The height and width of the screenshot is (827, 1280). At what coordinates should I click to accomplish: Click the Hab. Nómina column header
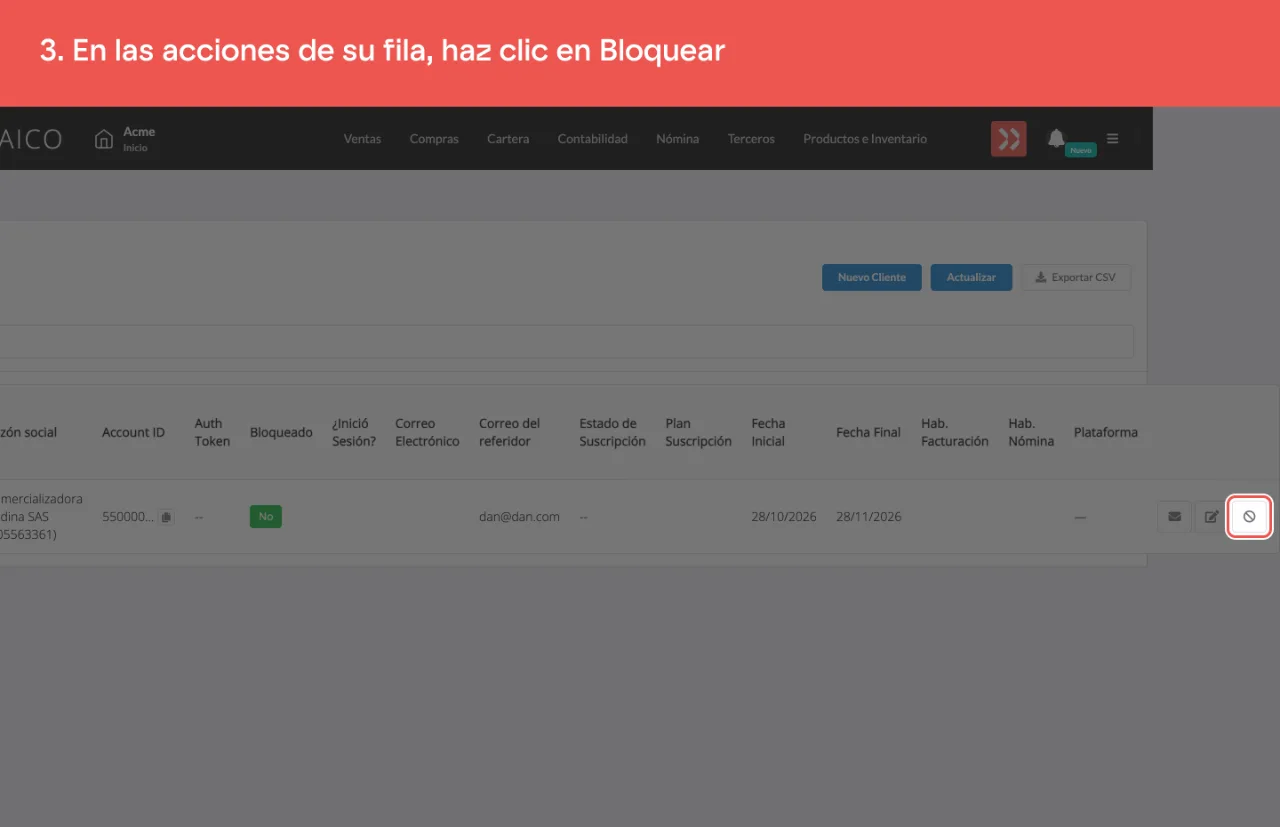(x=1031, y=432)
